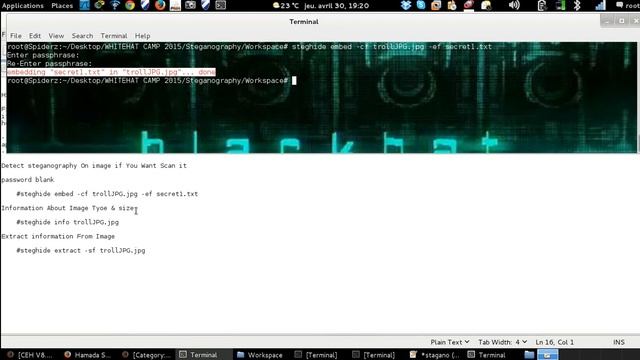Click the 'Detect steganography On image' line
The image size is (640, 360).
pos(94,166)
